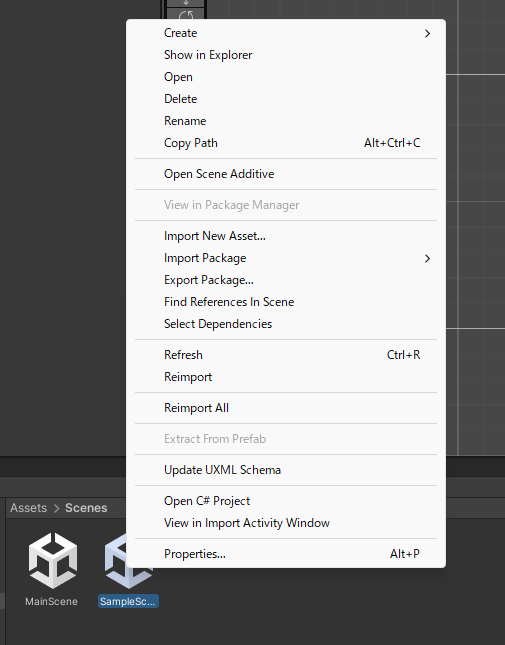Expand the Create submenu arrow
This screenshot has width=505, height=645.
coord(427,33)
